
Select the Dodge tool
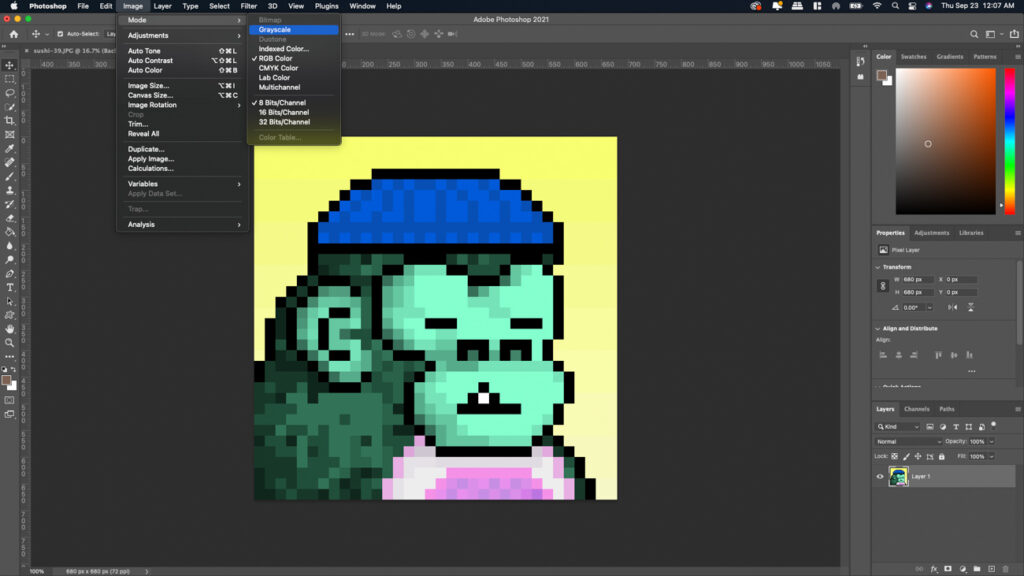[10, 260]
